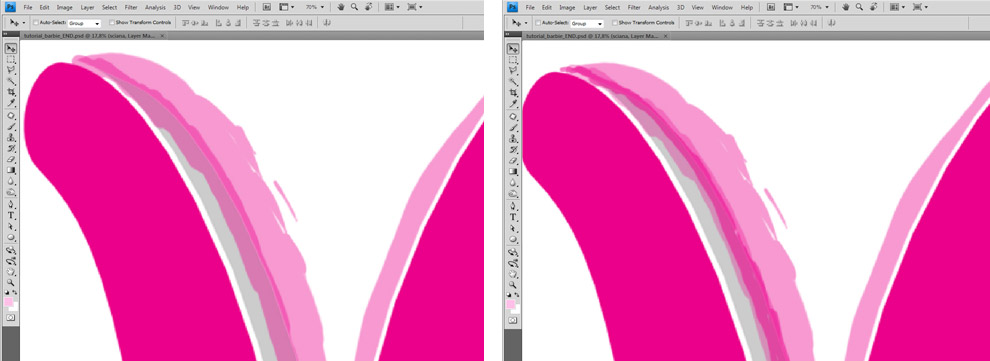Select Eyedropper tool in left screenshot toolbox
This screenshot has height=361, width=990.
[11, 104]
